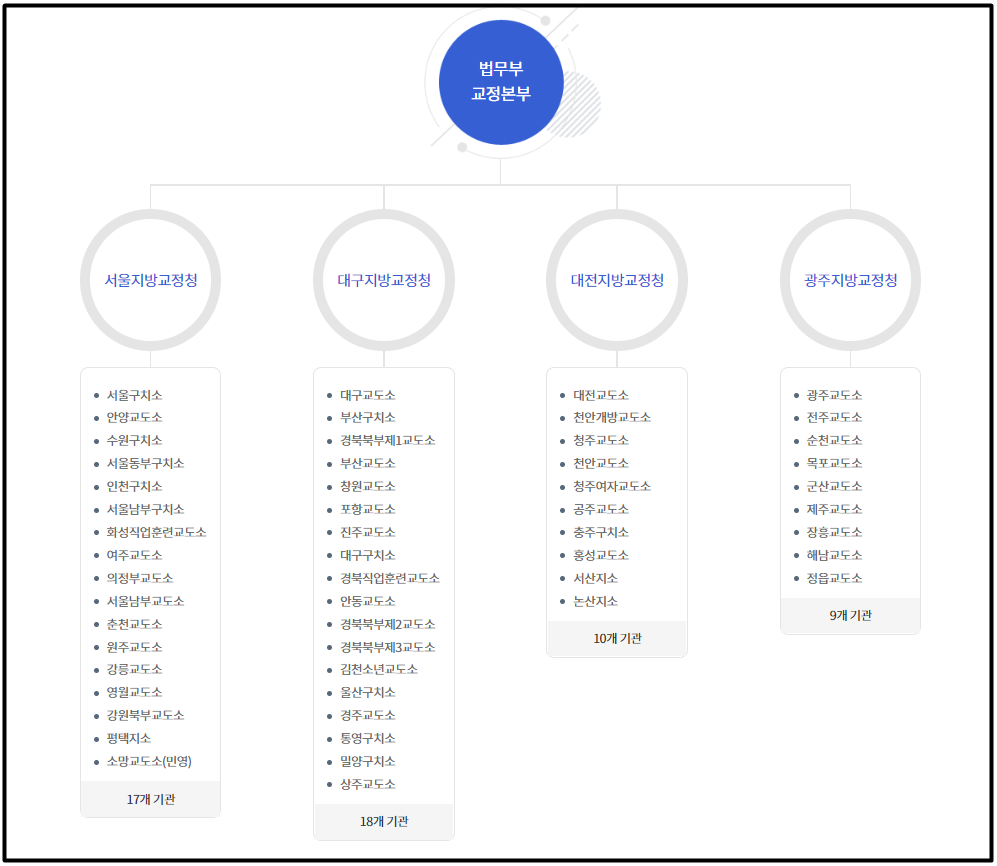This screenshot has width=997, height=866.
Task: Select 수원구치소 list entry
Action: tap(134, 440)
